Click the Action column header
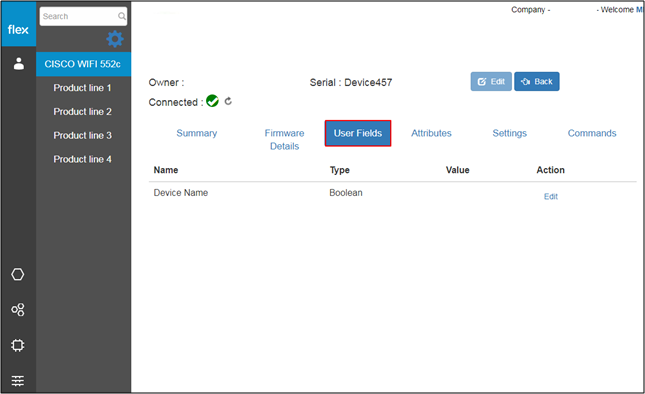The height and width of the screenshot is (394, 645). [x=550, y=170]
